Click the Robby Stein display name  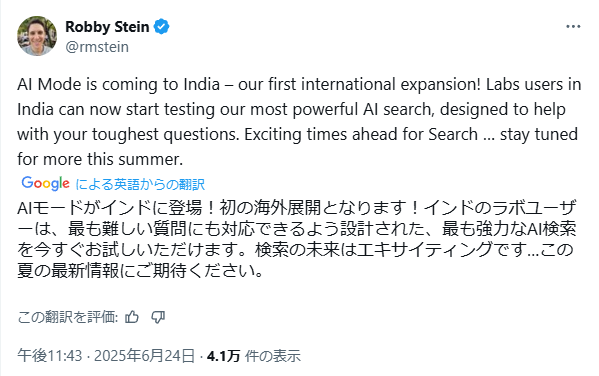107,27
